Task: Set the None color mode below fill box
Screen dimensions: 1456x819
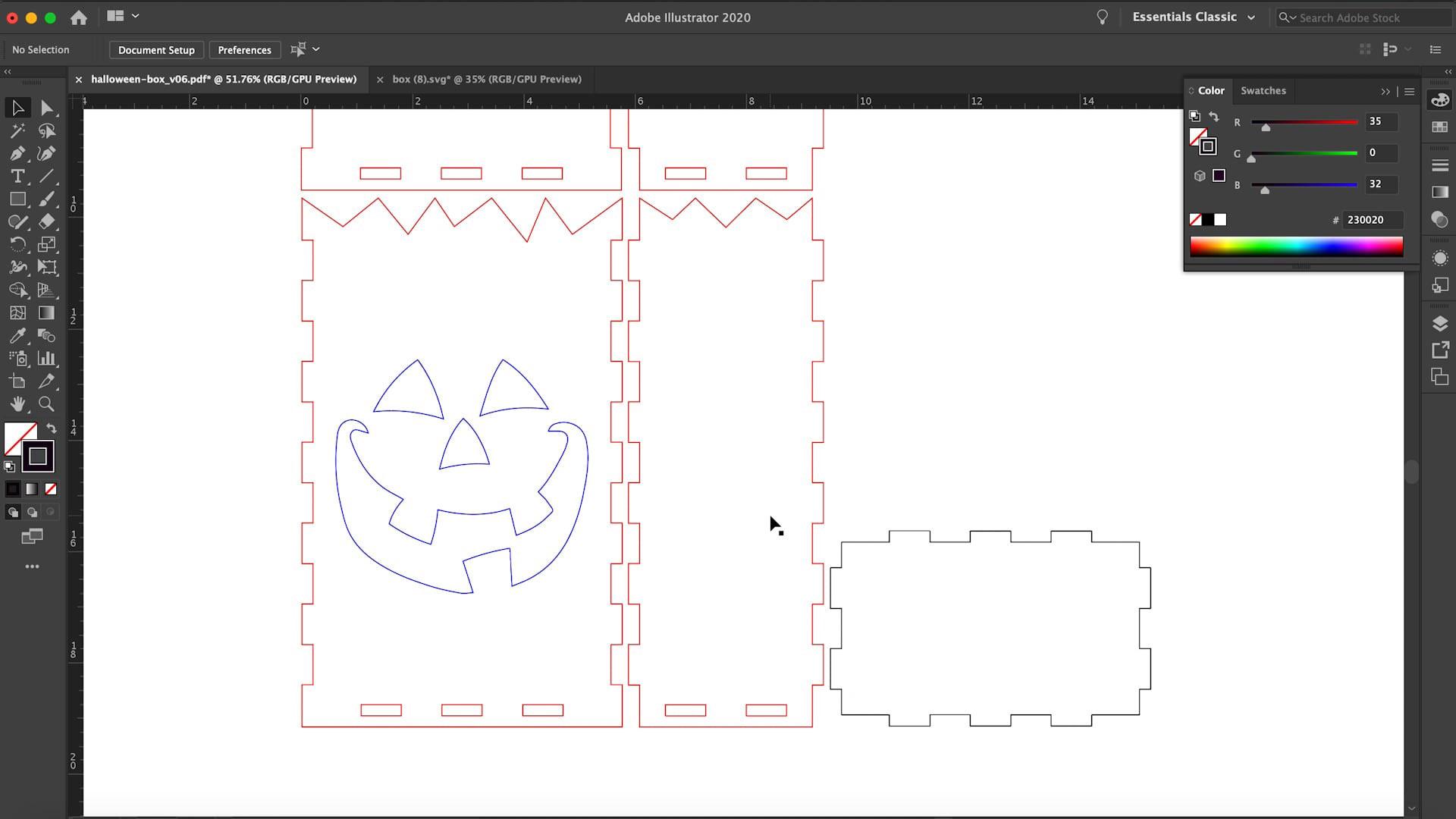Action: click(x=51, y=489)
